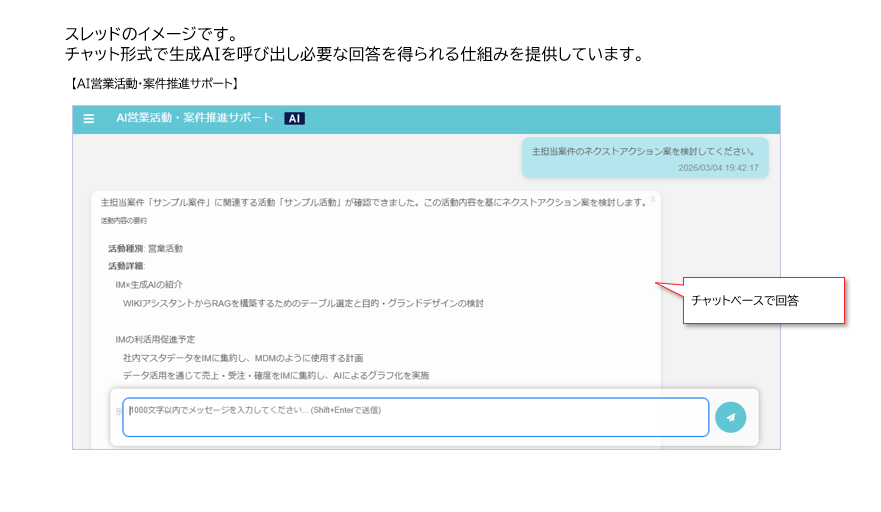Focus the 1000文字以内 message input field
881x512 pixels.
415,417
